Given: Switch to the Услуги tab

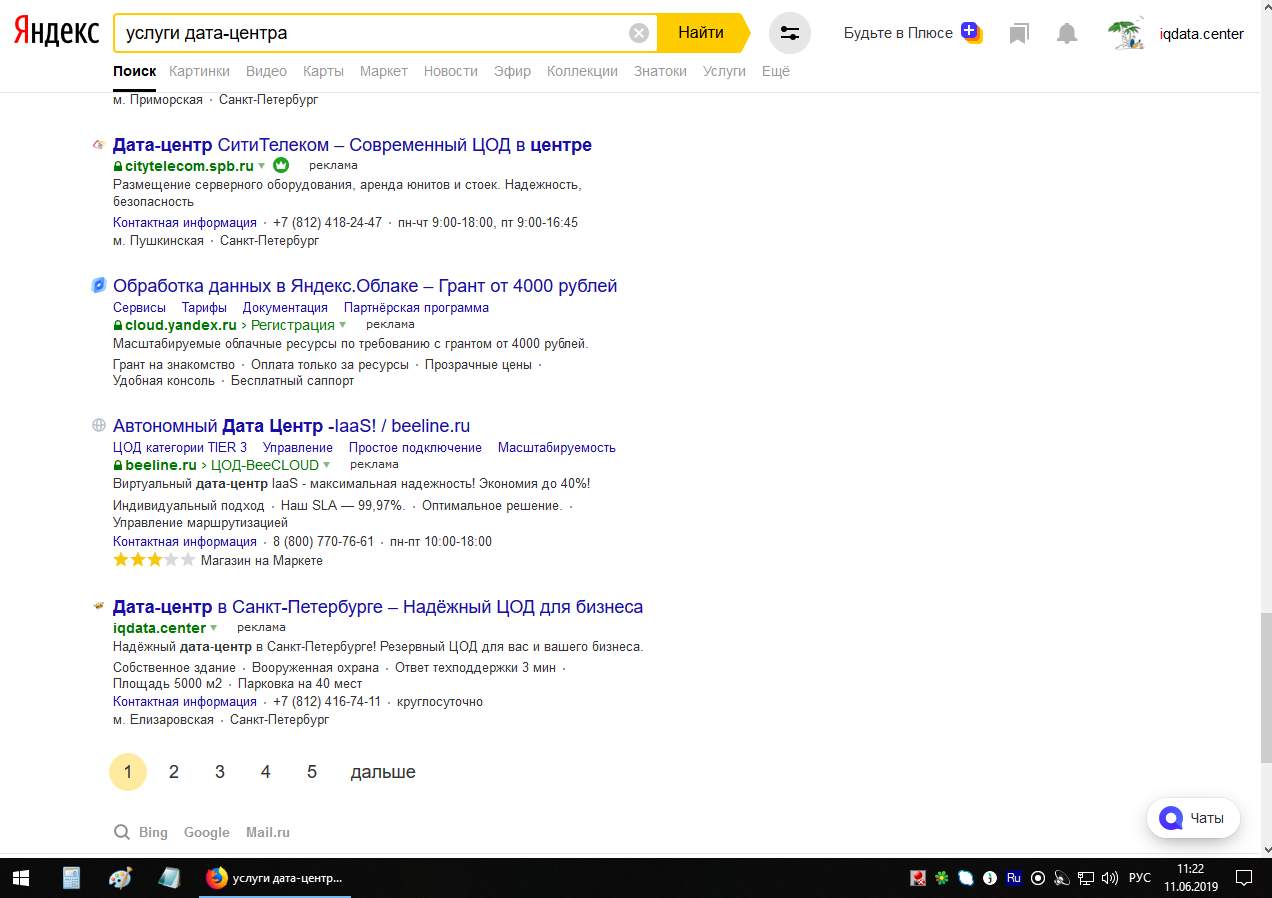Looking at the screenshot, I should [x=725, y=71].
